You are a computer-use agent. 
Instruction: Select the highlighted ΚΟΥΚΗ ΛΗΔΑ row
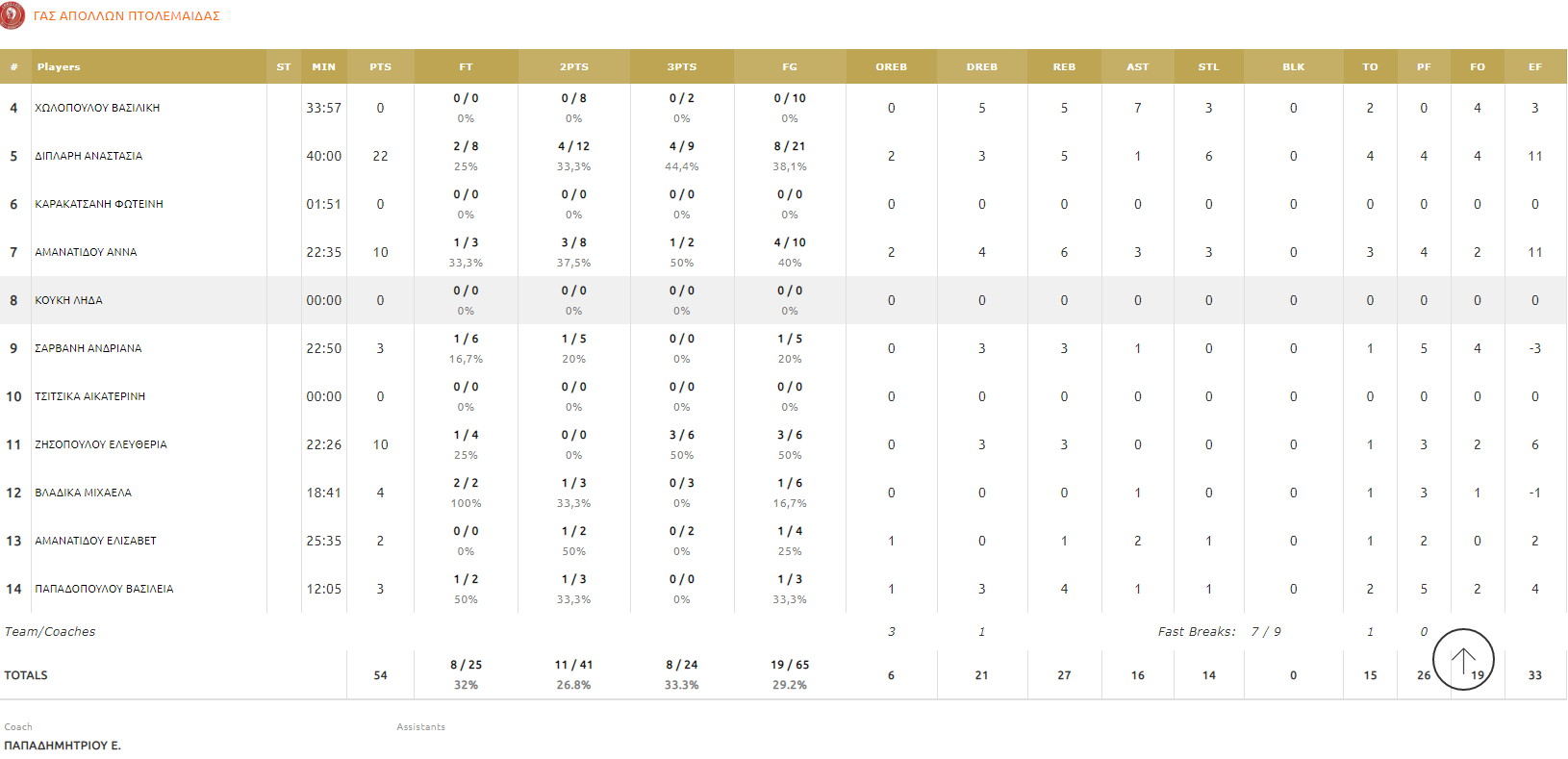(67, 300)
